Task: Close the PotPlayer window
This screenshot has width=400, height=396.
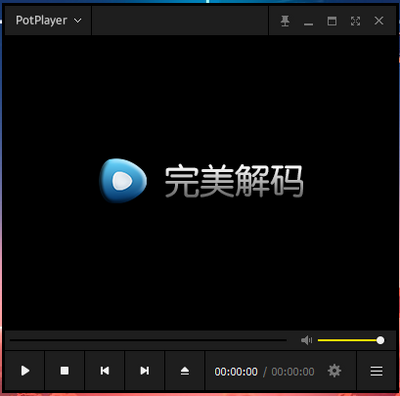Action: click(379, 21)
